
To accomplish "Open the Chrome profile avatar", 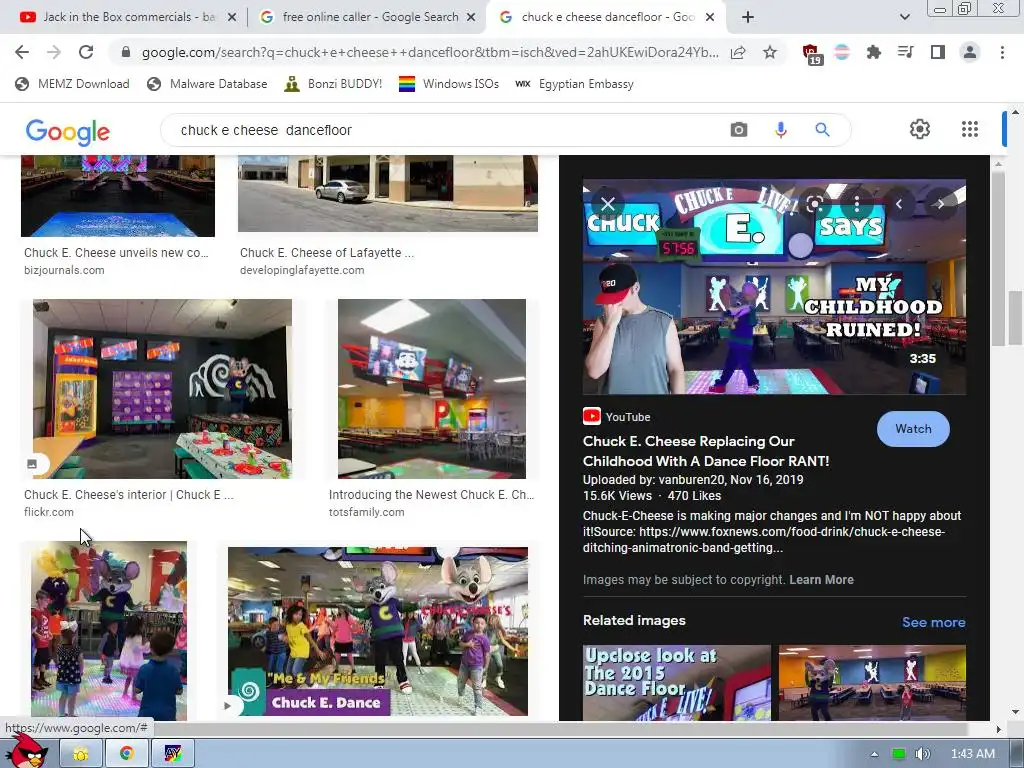I will tap(970, 52).
